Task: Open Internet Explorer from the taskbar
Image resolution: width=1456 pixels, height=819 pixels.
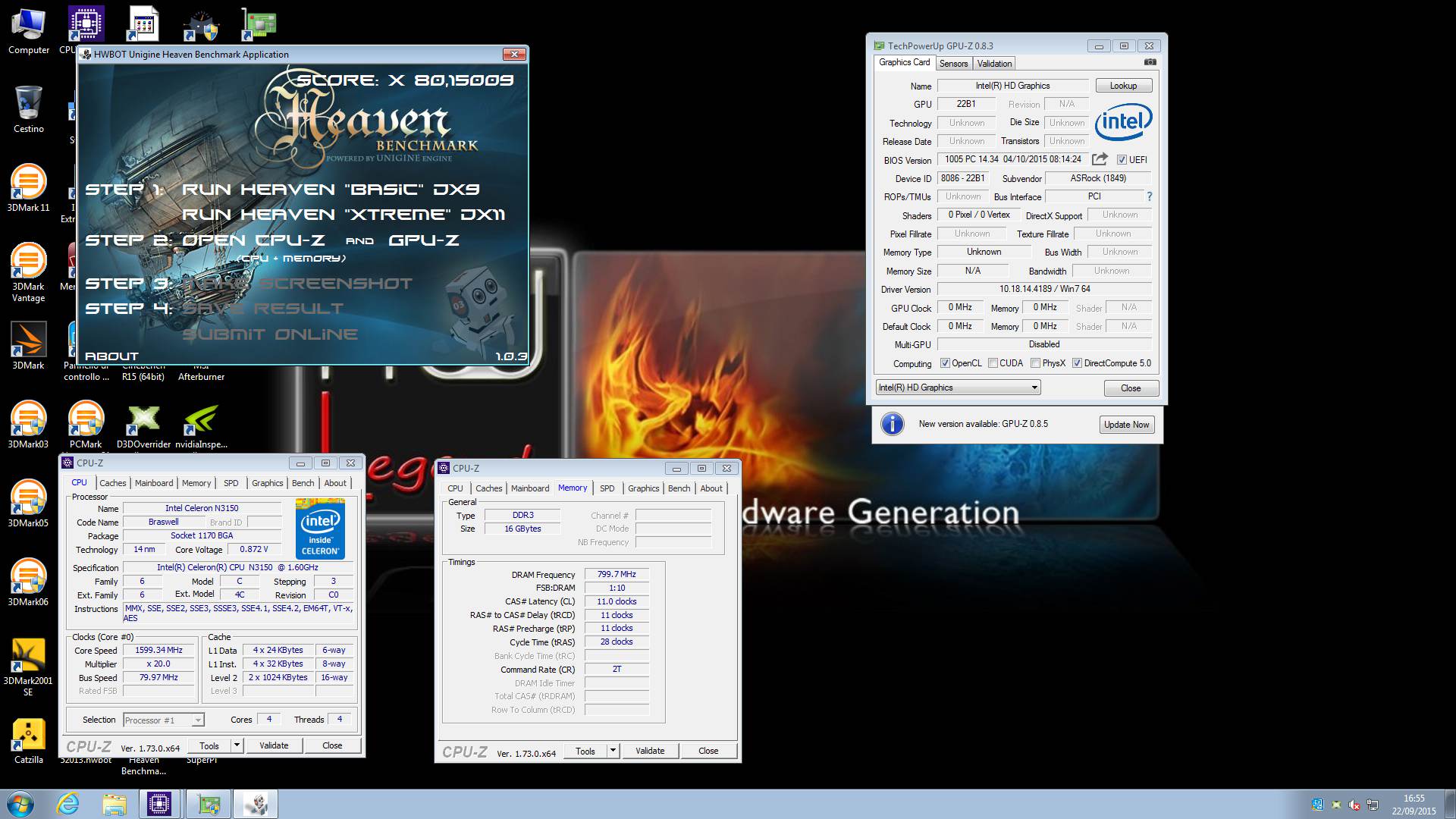Action: click(68, 804)
